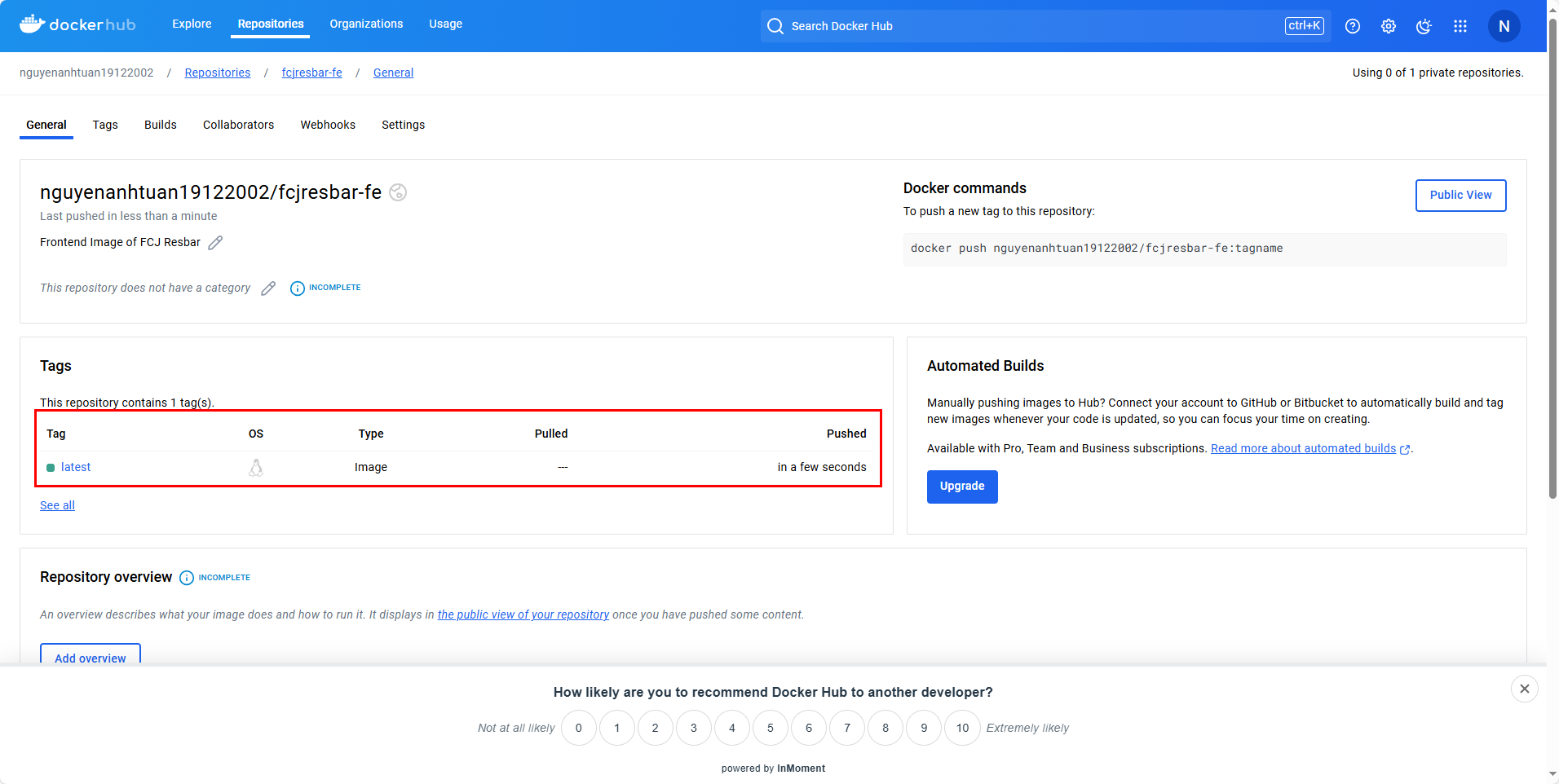Click the Repository overview INCOMPLETE info icon

click(187, 578)
